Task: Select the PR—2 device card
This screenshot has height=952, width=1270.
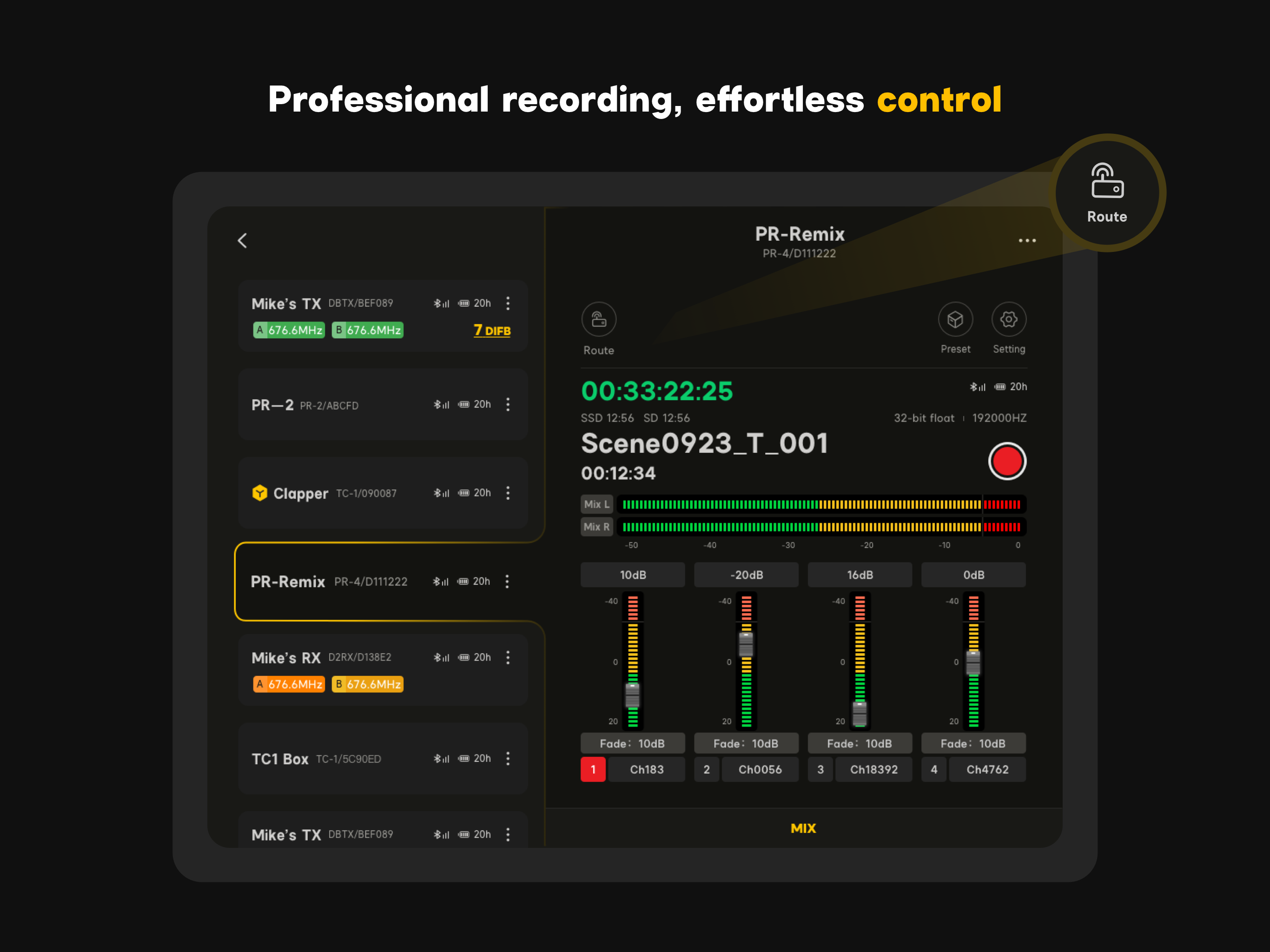Action: [383, 404]
